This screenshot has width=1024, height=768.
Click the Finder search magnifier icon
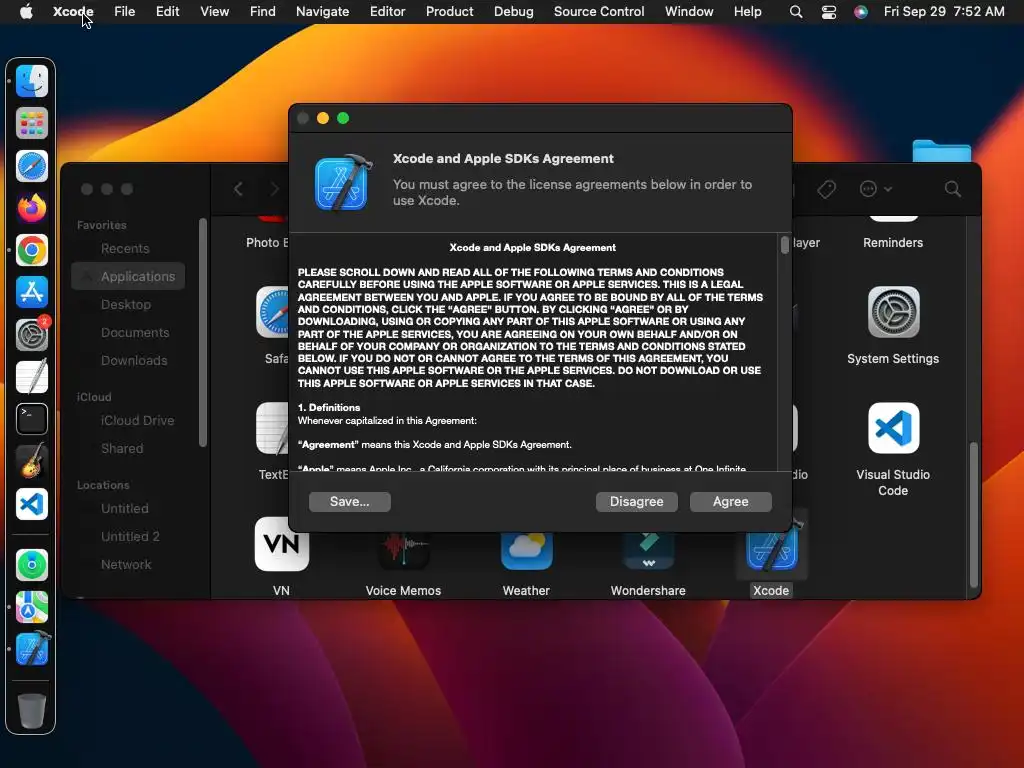(x=953, y=189)
